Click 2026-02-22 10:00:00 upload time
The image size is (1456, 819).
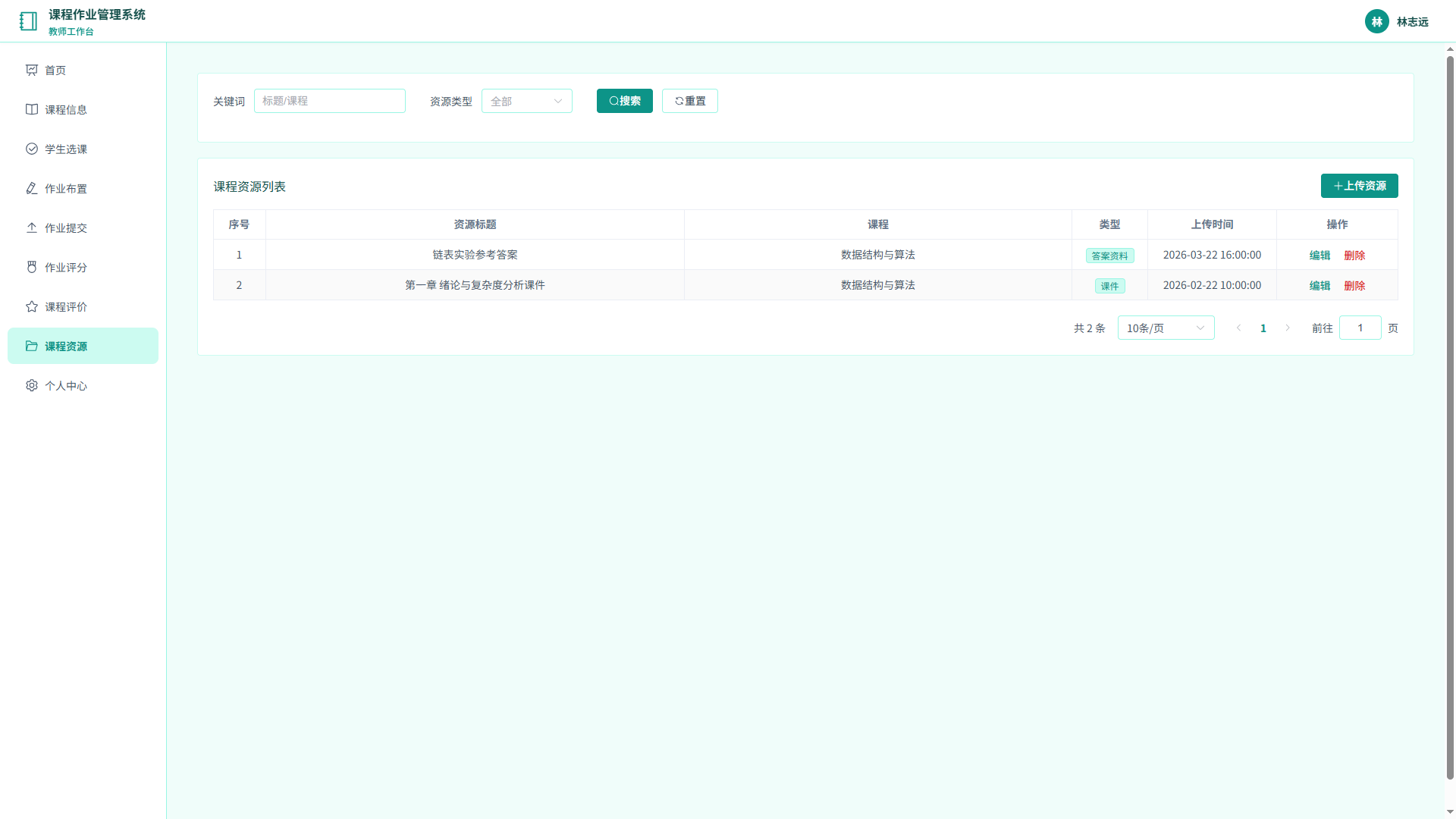click(x=1212, y=285)
